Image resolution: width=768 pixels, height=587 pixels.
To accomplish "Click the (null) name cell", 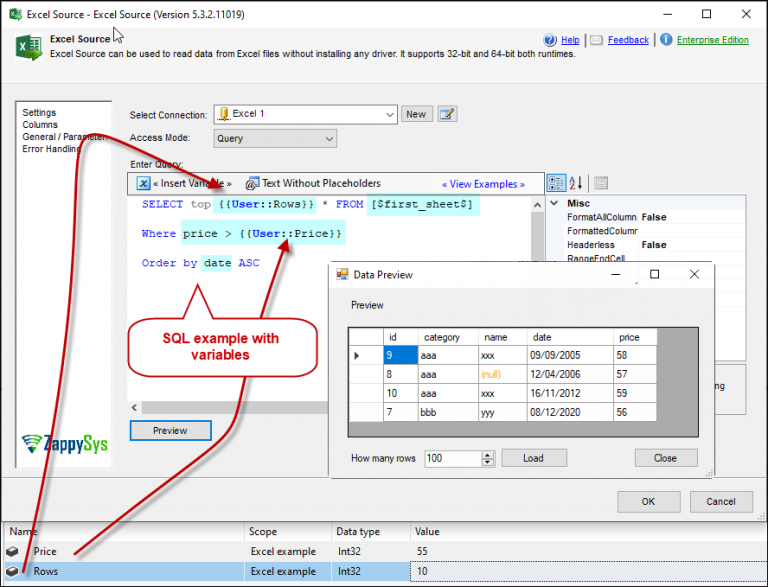I will (503, 374).
